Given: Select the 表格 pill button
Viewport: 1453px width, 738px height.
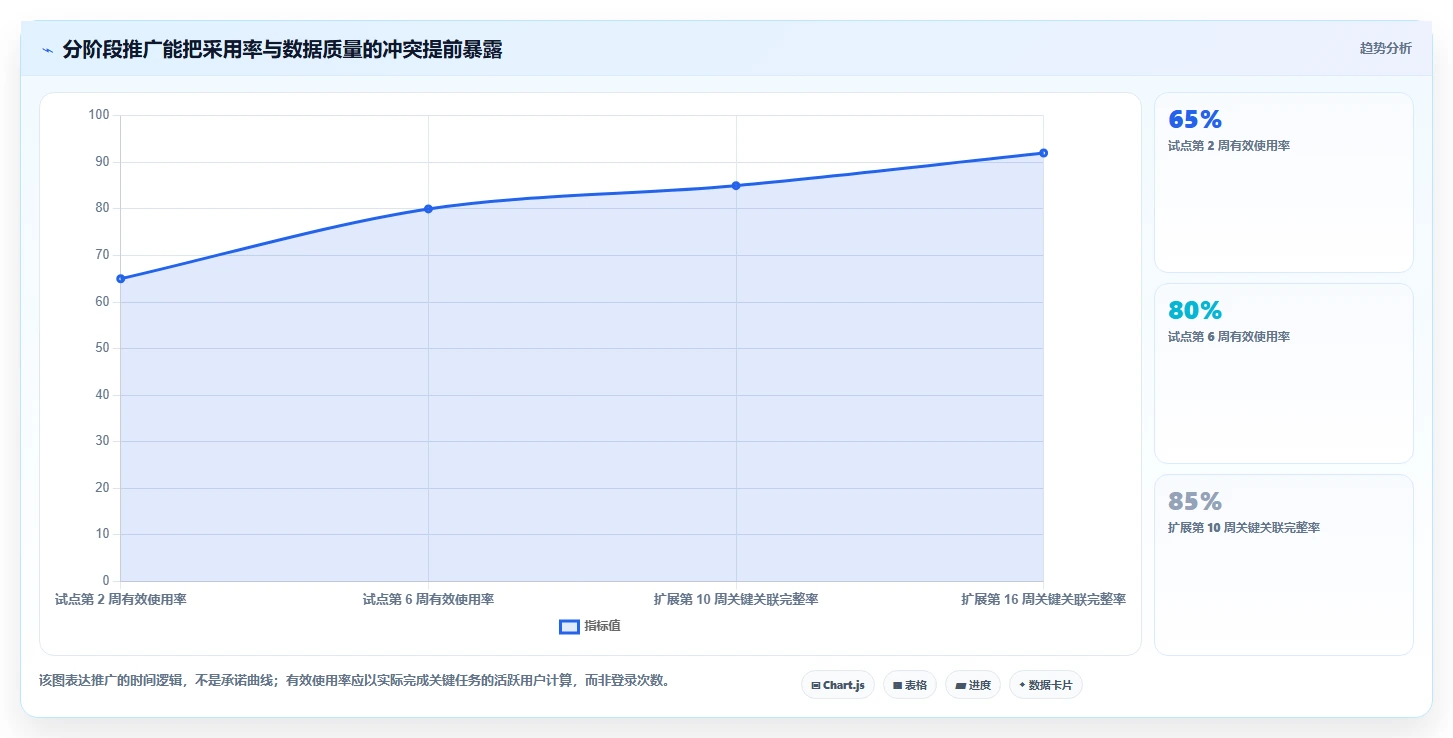Looking at the screenshot, I should coord(910,685).
